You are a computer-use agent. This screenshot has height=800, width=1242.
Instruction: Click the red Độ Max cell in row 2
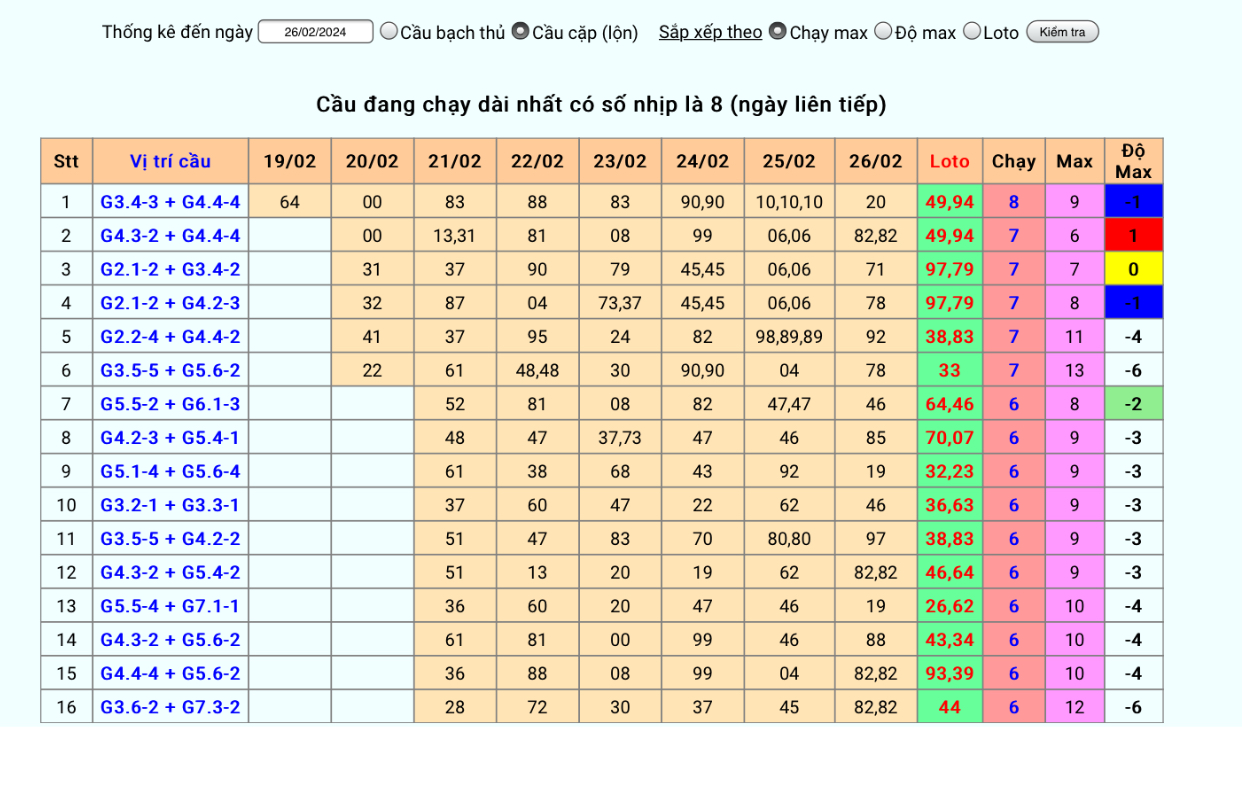click(x=1133, y=236)
